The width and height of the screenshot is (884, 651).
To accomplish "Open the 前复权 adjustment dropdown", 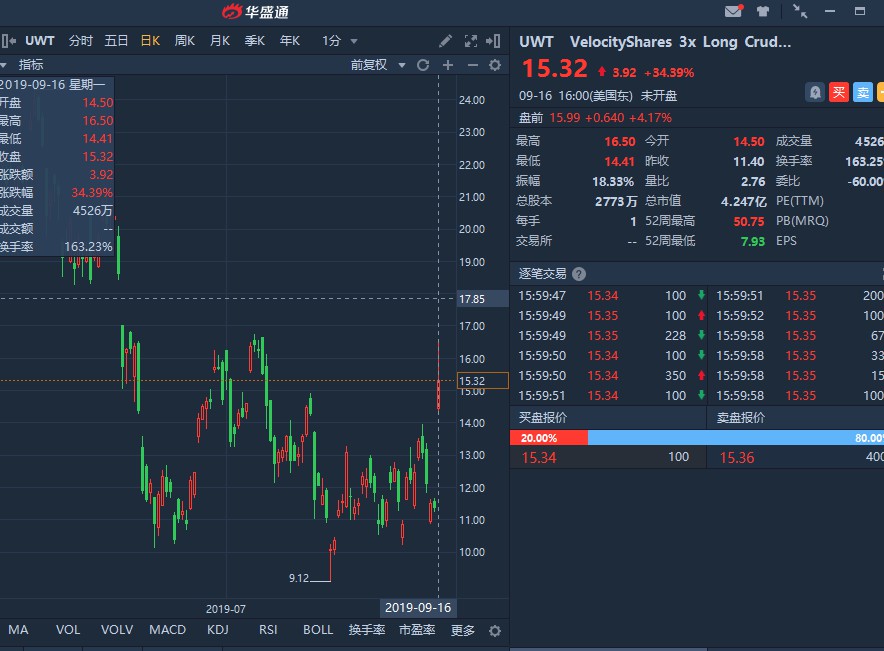I will [378, 65].
